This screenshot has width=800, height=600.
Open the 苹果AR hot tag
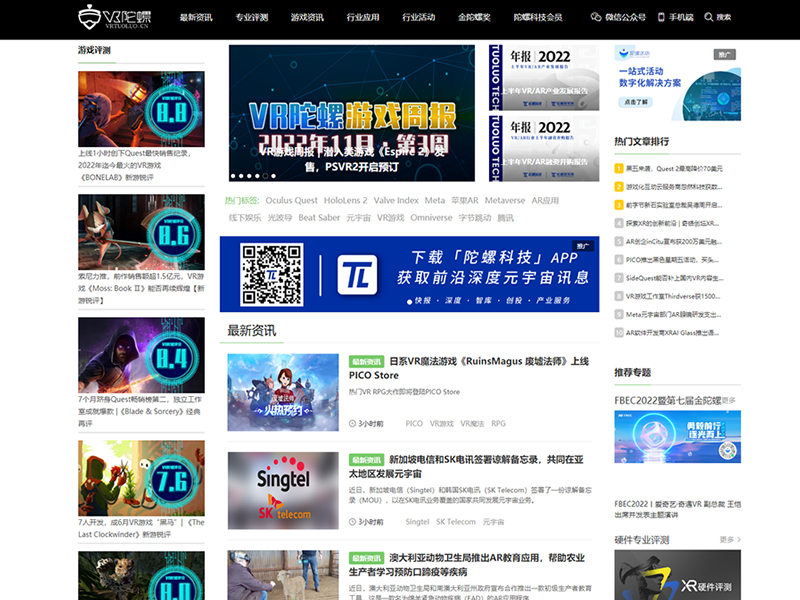(465, 201)
